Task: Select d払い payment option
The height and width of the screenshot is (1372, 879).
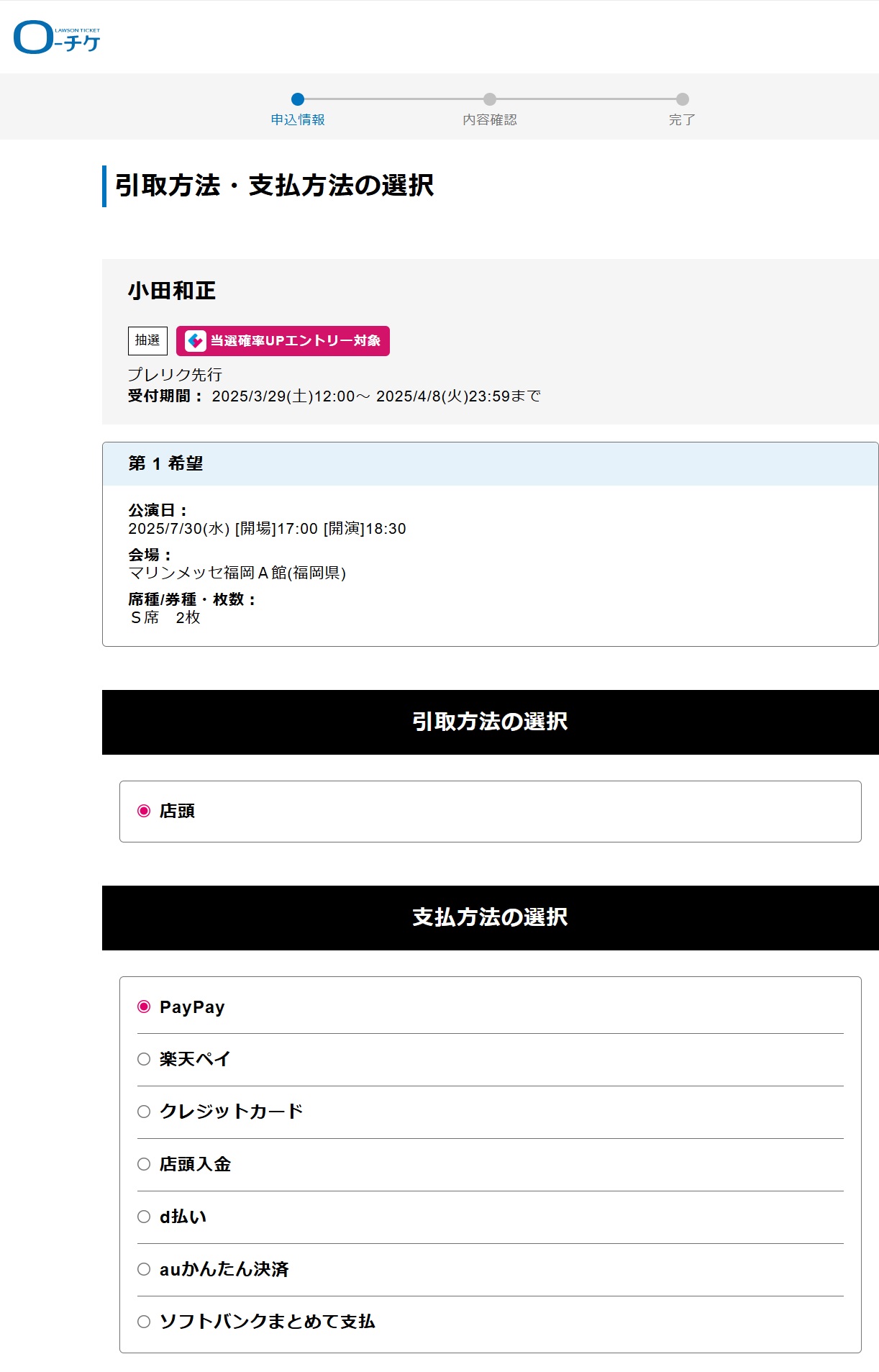Action: point(144,1217)
